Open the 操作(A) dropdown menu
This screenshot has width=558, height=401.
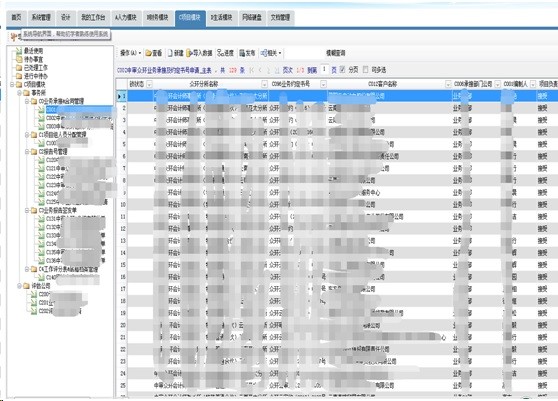(131, 53)
